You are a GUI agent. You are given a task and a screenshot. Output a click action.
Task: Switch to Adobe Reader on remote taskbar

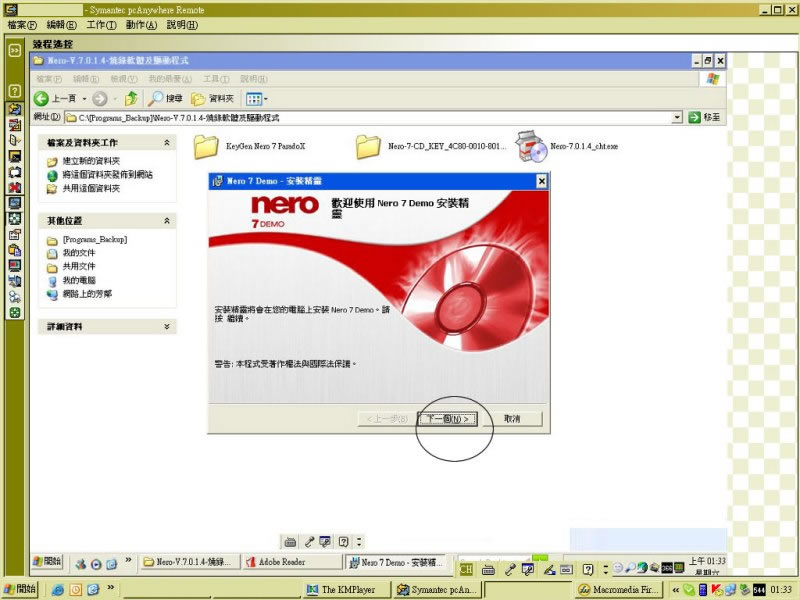point(293,562)
